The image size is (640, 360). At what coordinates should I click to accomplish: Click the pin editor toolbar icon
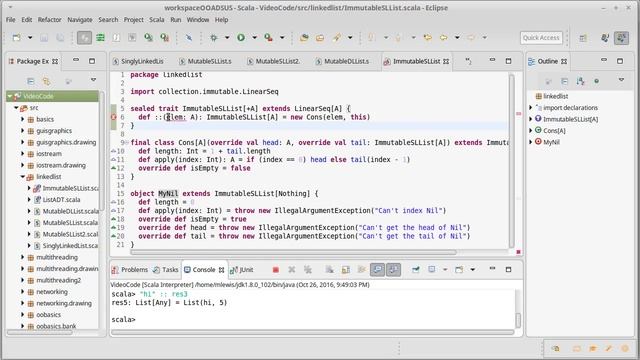pyautogui.click(x=189, y=38)
